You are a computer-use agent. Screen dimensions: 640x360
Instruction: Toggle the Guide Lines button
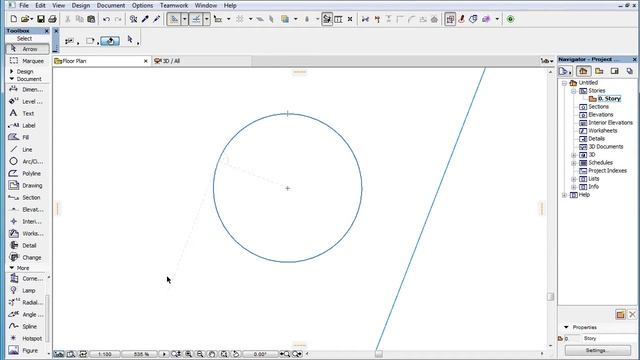(x=174, y=19)
